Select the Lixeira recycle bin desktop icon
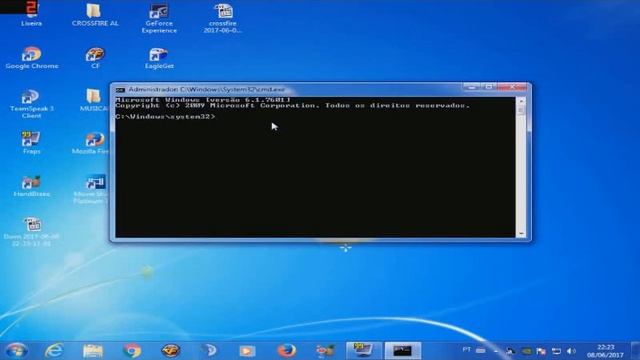Viewport: 640px width, 360px height. coord(31,14)
